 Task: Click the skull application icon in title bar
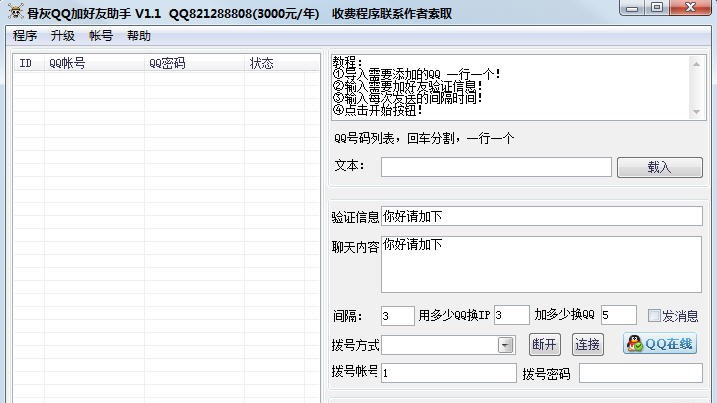[16, 11]
